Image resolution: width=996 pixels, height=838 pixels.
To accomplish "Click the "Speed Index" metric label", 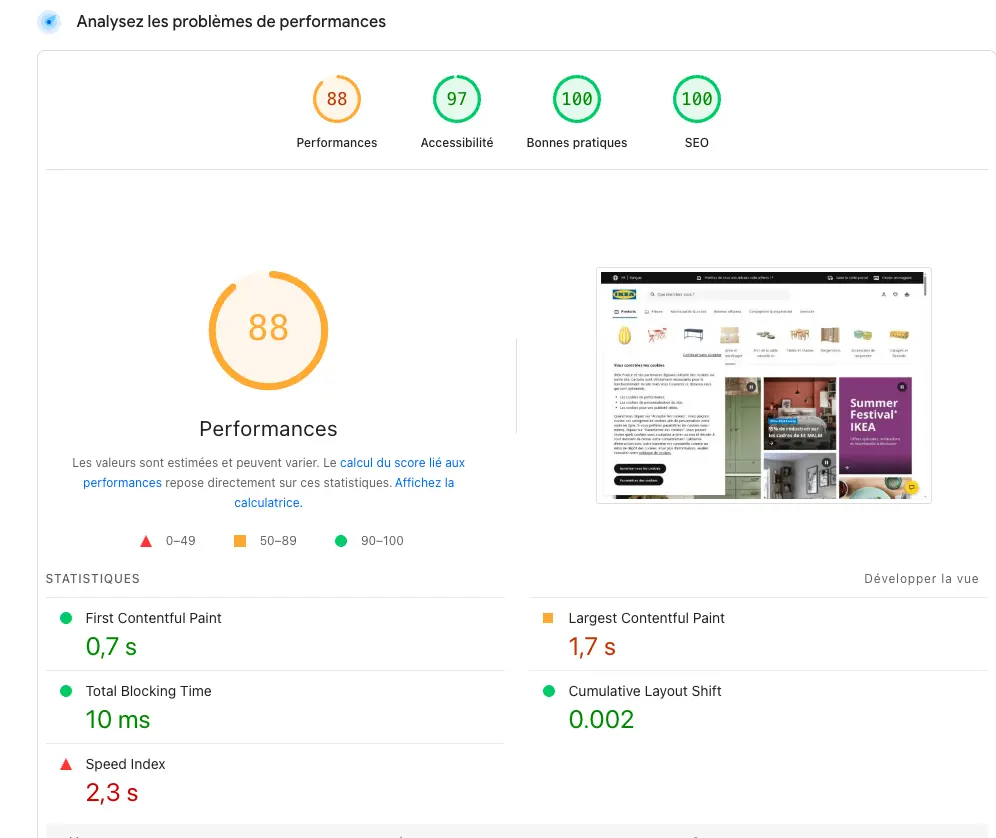I will tap(126, 764).
